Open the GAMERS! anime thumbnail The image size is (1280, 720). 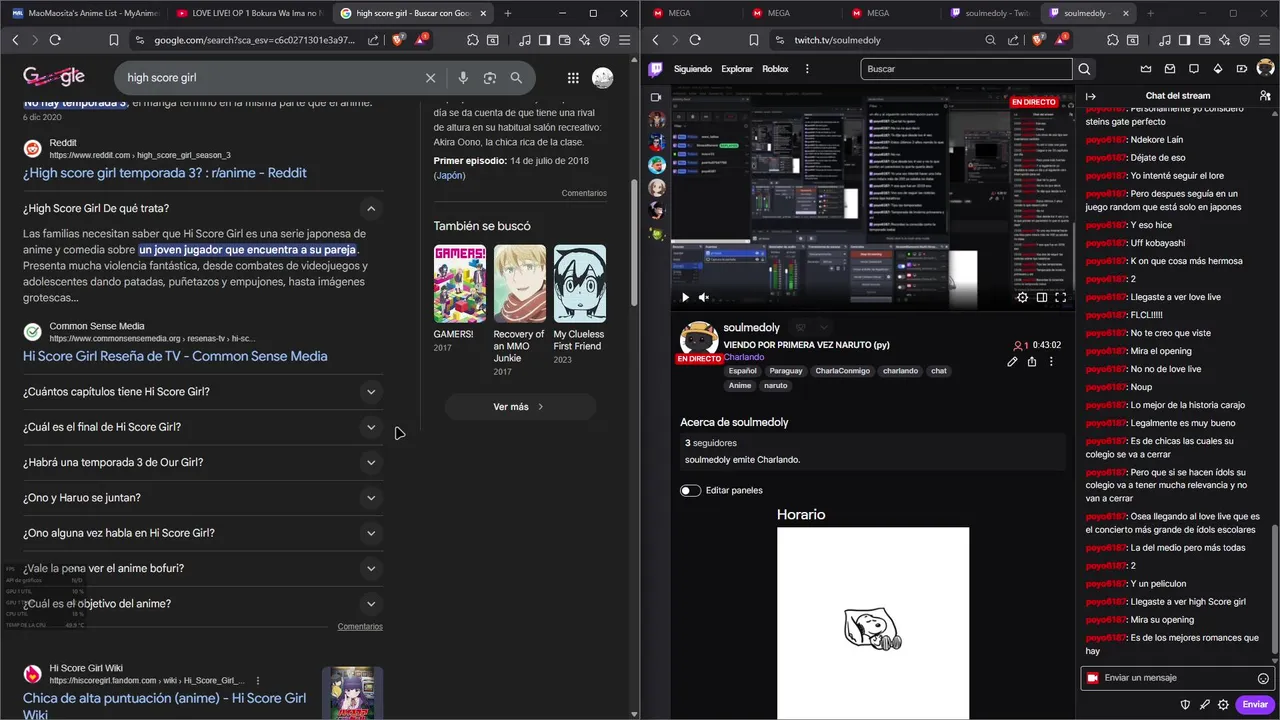460,284
